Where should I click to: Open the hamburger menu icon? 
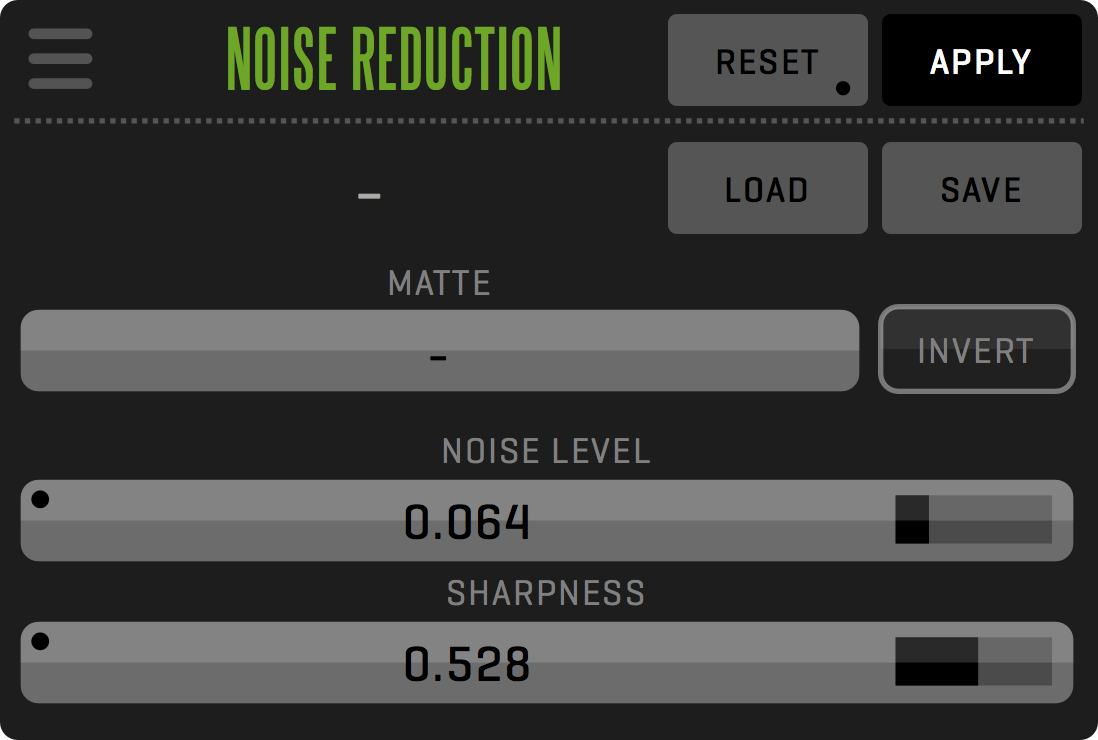pyautogui.click(x=60, y=59)
